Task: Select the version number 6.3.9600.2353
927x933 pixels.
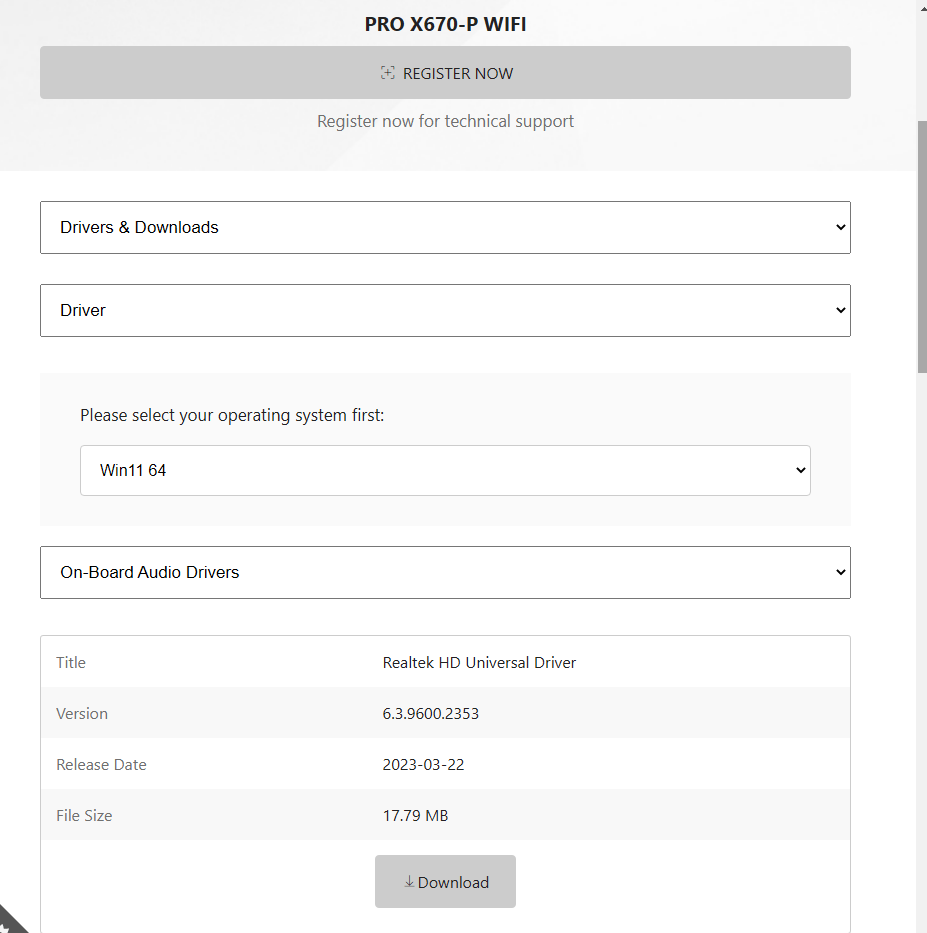Action: click(x=431, y=713)
